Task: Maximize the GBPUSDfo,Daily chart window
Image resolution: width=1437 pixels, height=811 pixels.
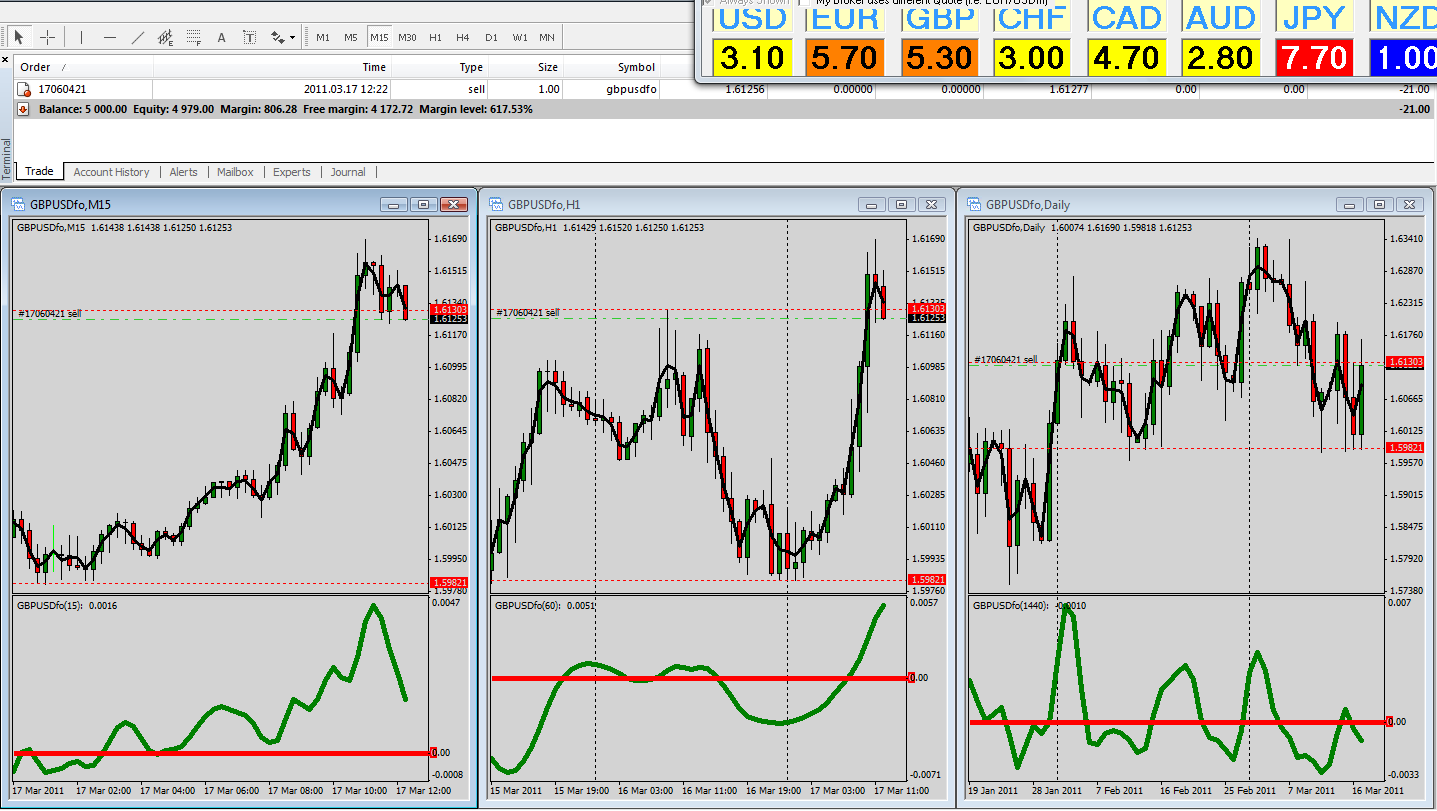Action: 1379,204
